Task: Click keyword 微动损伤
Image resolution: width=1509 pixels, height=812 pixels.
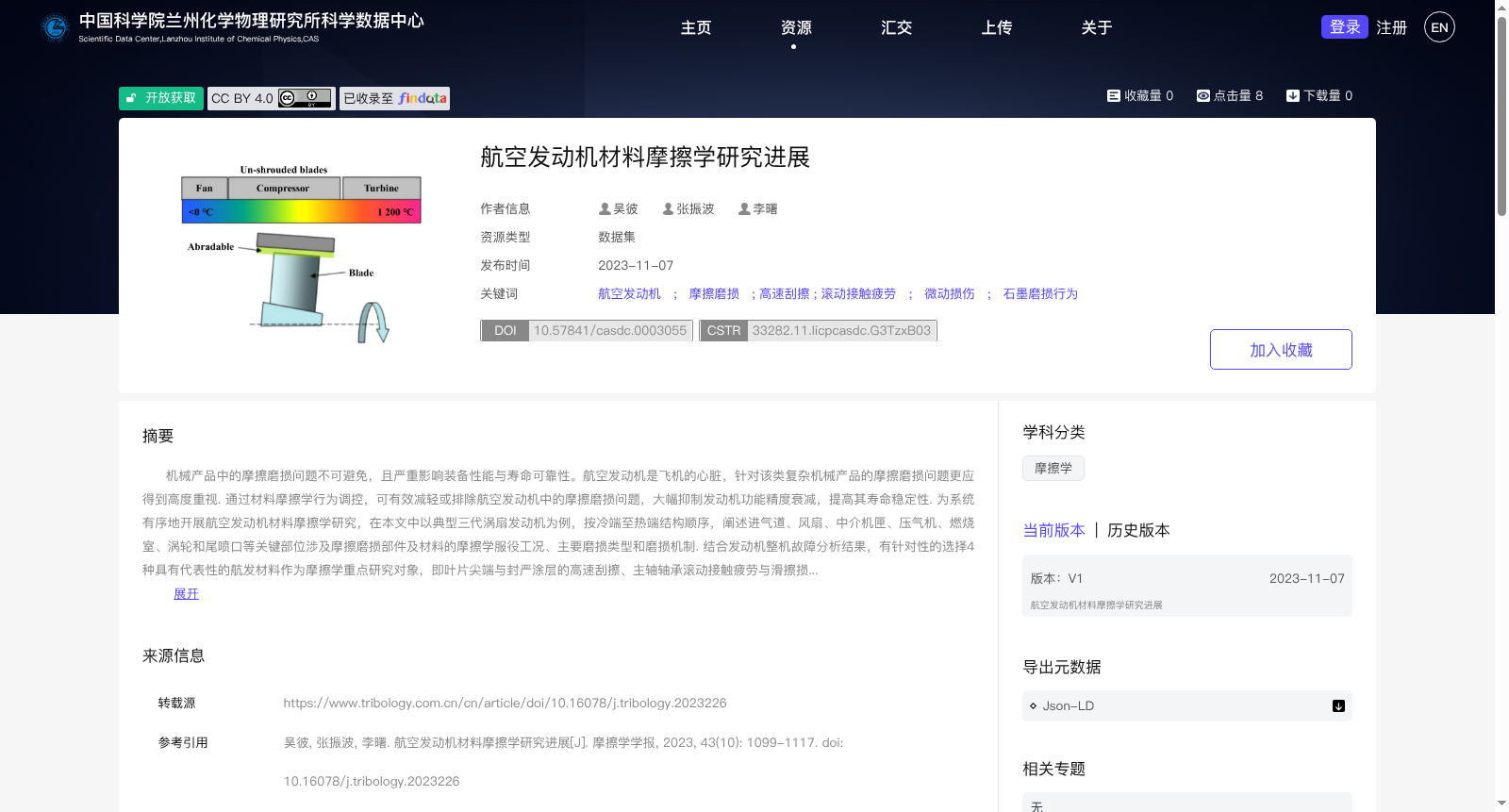Action: click(949, 293)
